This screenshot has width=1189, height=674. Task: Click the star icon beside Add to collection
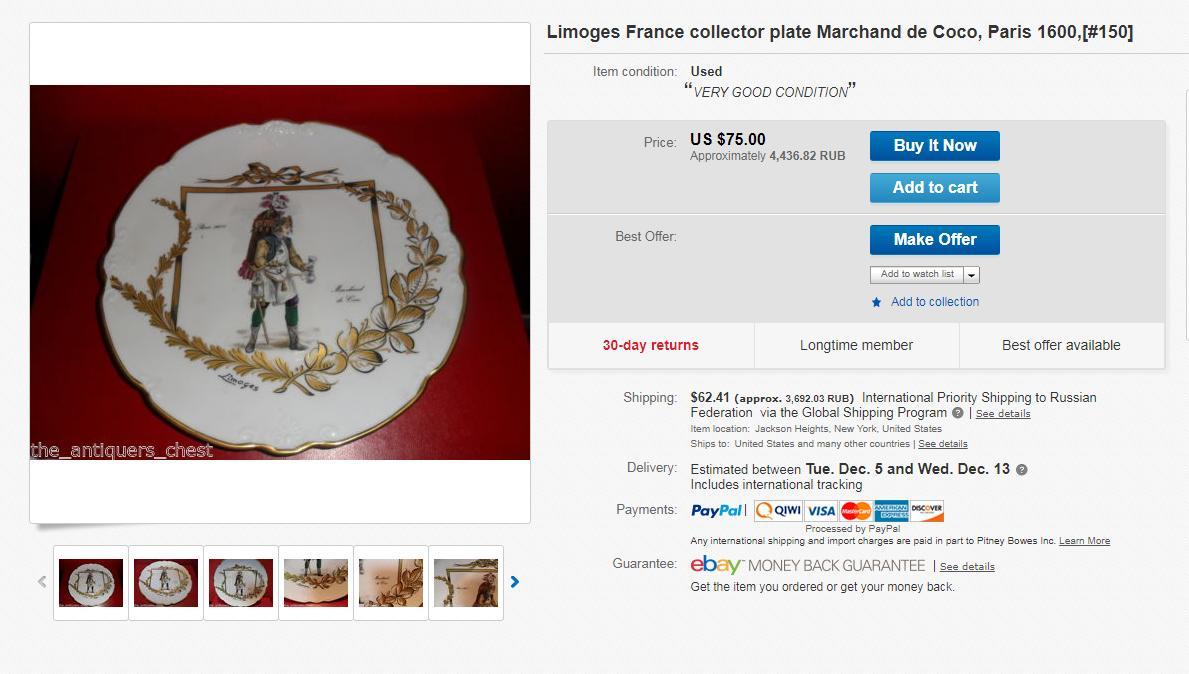point(877,302)
